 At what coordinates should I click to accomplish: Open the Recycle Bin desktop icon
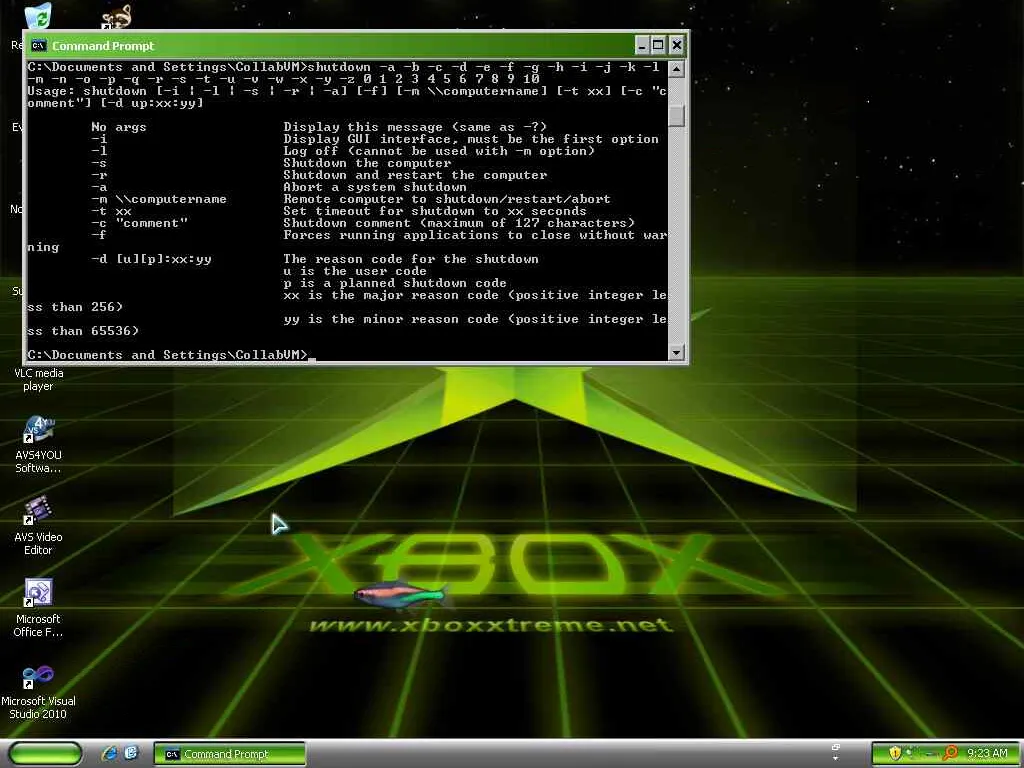point(38,16)
